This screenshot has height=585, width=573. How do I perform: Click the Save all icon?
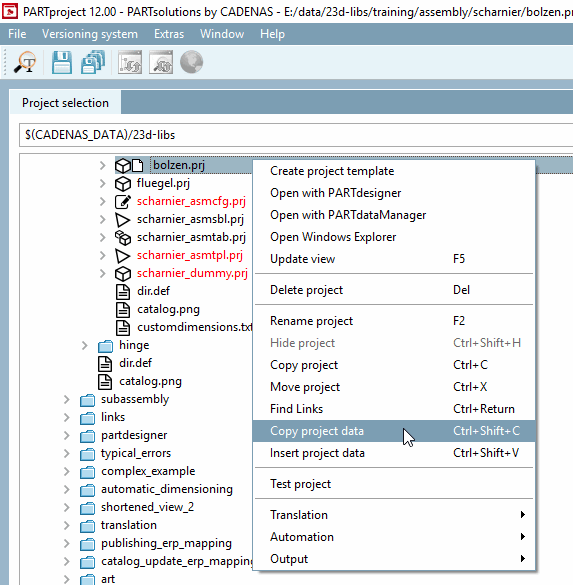coord(93,62)
